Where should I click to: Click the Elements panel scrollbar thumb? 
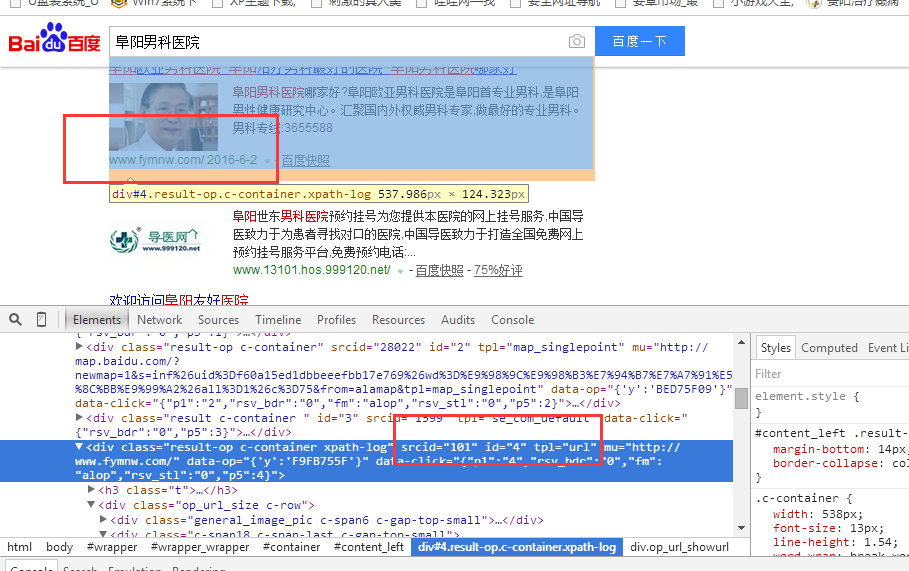click(x=741, y=398)
